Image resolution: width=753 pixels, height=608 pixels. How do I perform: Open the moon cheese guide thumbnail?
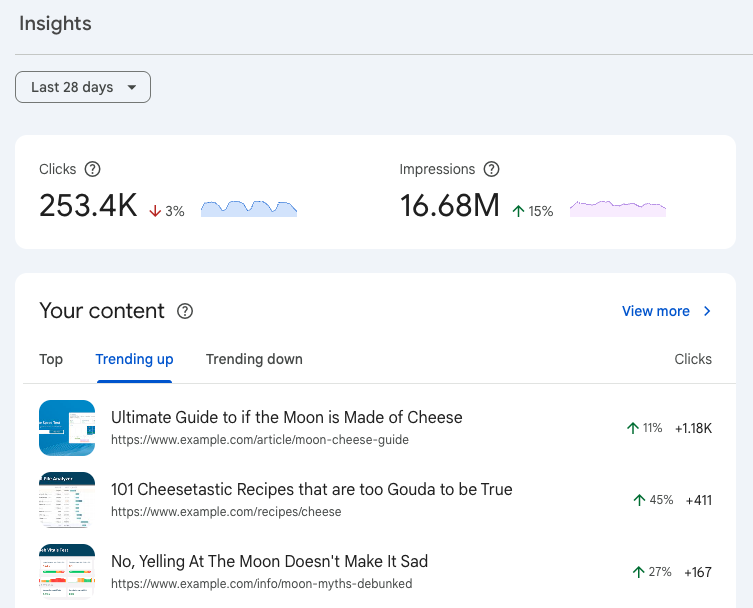[x=67, y=428]
